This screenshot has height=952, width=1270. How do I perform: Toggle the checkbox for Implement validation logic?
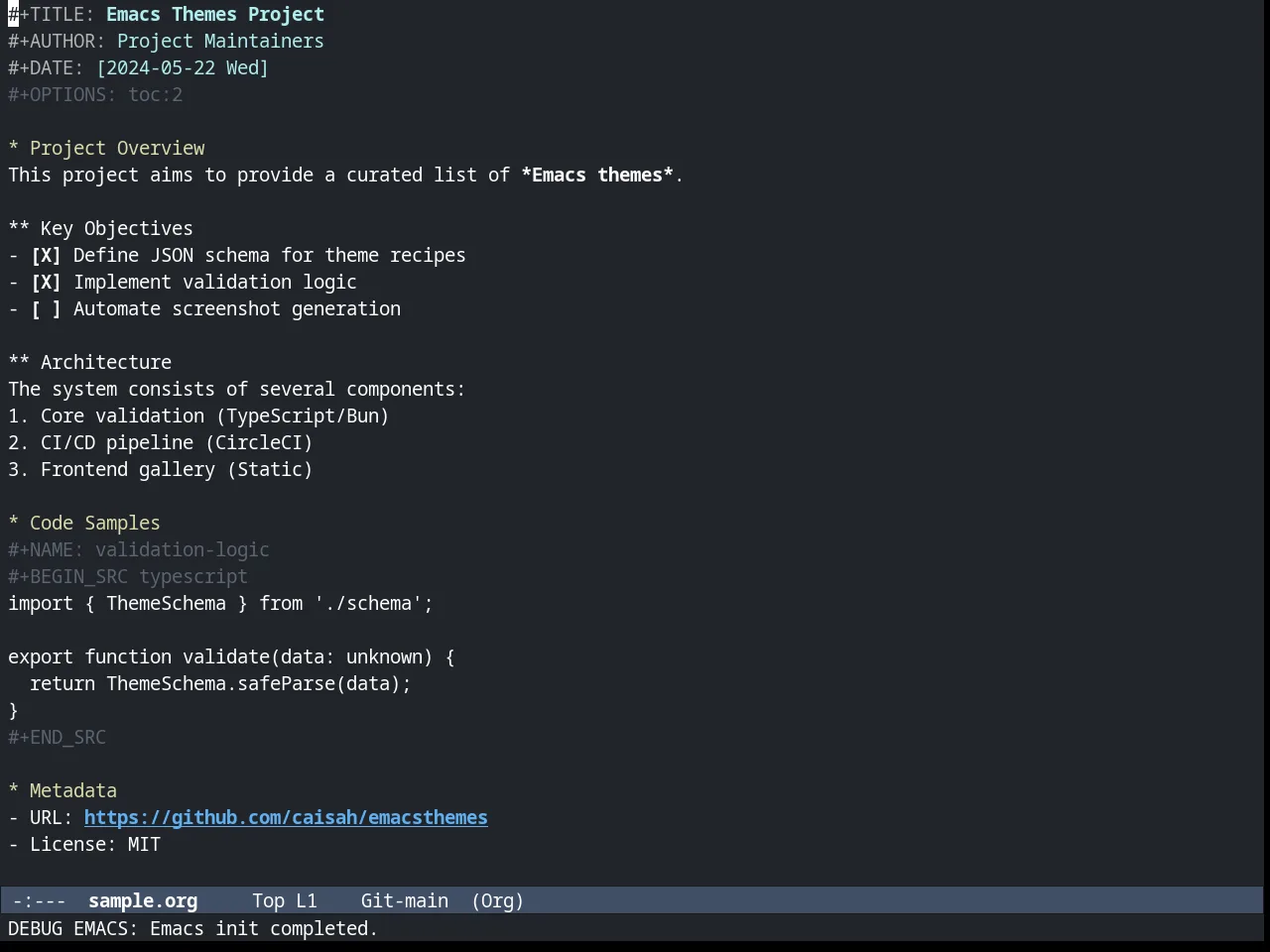coord(46,282)
